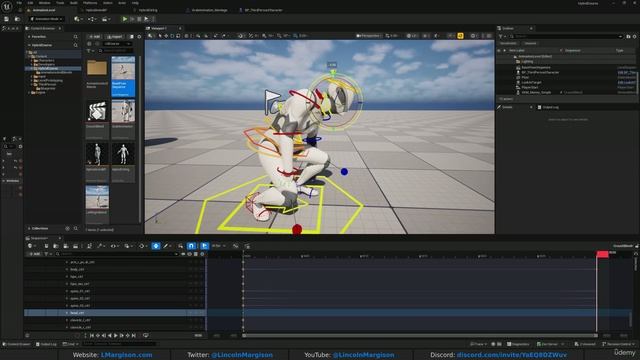Expand the body_ctrl track in Sequencer
Viewport: 640px width, 360px height.
(67, 269)
